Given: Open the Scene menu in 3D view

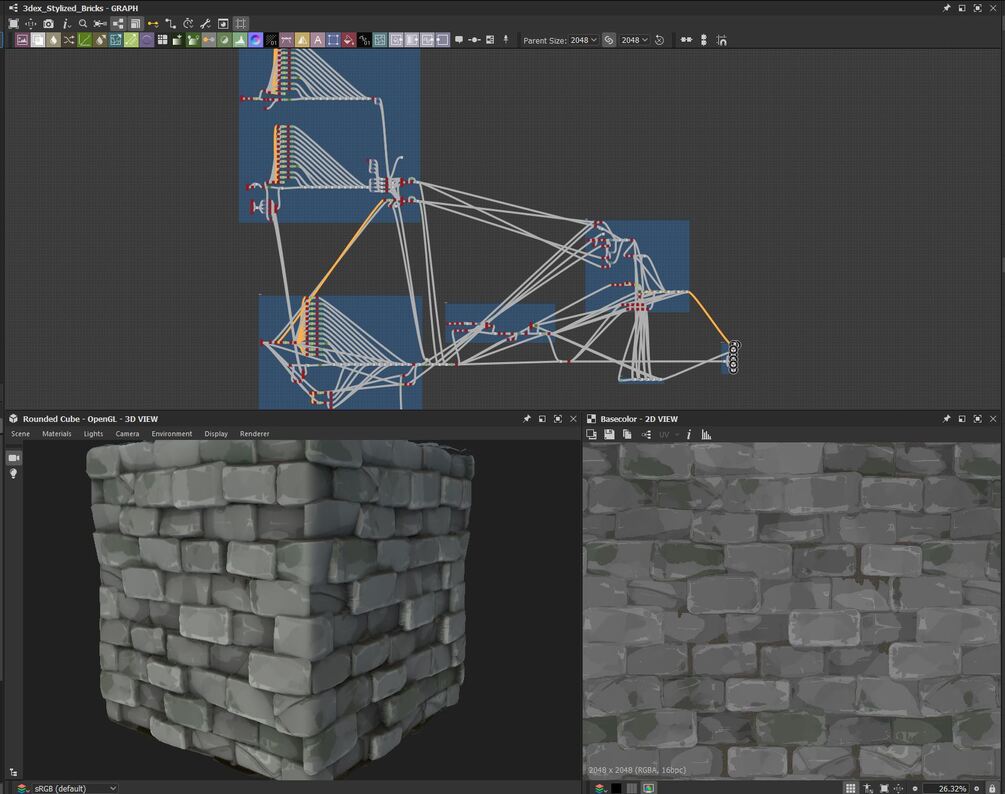Looking at the screenshot, I should (x=21, y=434).
